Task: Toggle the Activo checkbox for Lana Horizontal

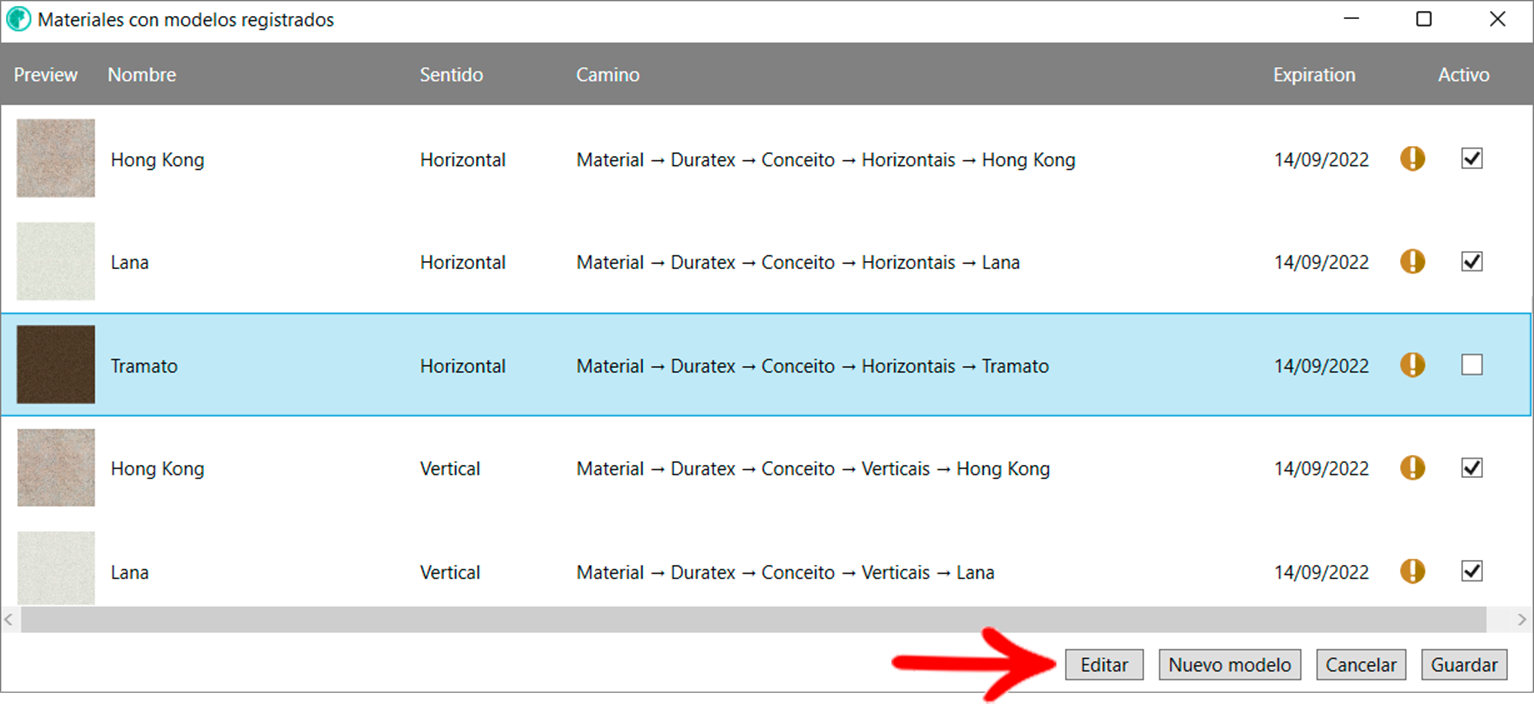Action: (x=1471, y=261)
